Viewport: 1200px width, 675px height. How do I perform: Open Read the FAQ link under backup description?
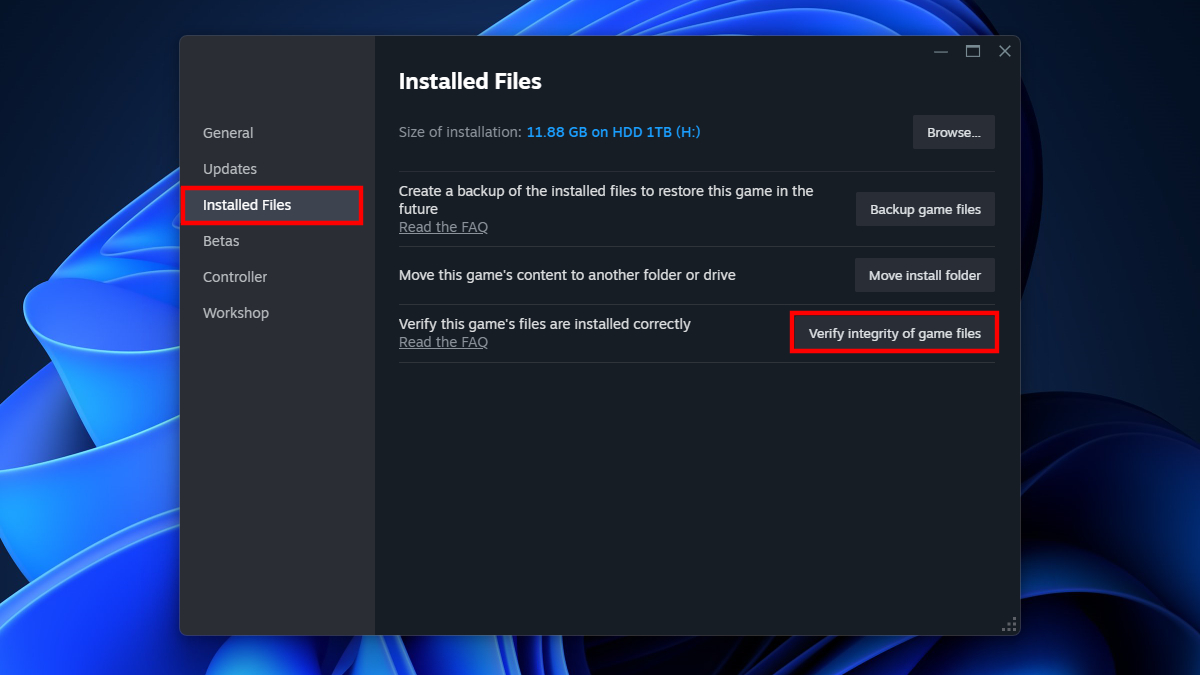[443, 227]
